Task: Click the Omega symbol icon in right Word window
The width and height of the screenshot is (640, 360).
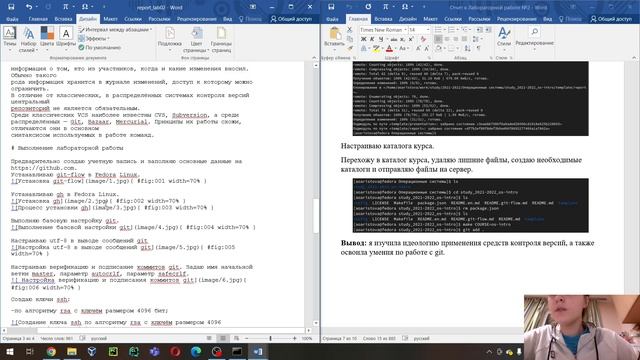Action: 405,7
